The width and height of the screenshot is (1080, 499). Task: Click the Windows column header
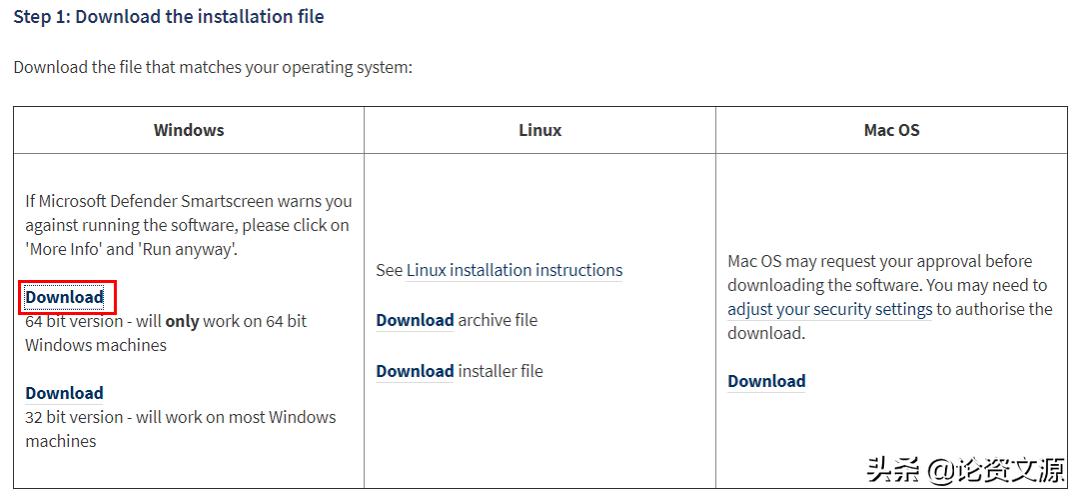coord(189,130)
